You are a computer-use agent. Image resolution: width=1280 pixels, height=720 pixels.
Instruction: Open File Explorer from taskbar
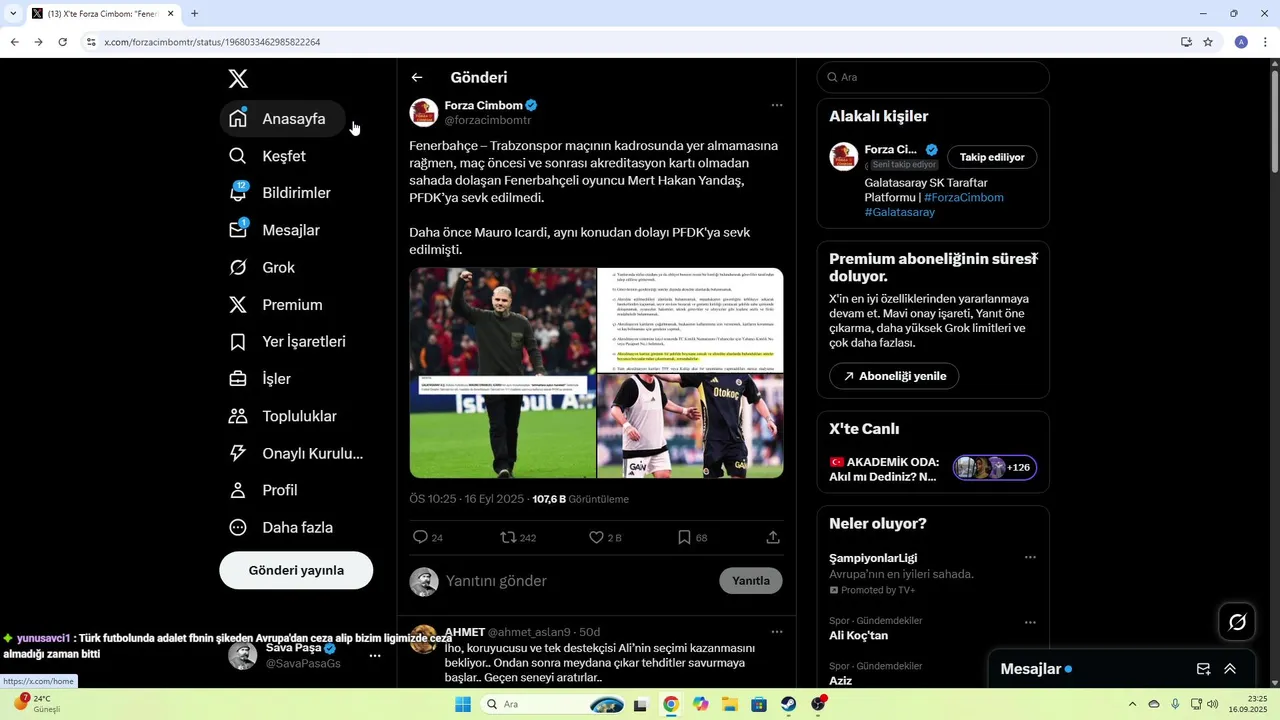[729, 704]
